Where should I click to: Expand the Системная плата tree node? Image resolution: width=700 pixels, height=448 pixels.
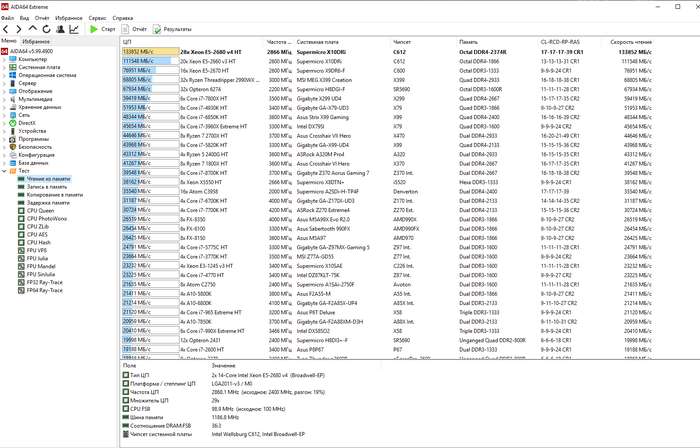tap(4, 67)
